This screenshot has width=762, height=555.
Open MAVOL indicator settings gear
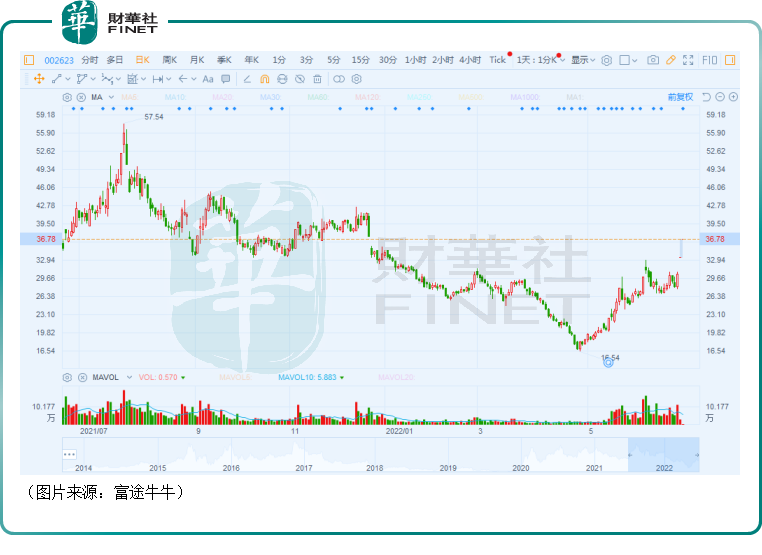[67, 378]
